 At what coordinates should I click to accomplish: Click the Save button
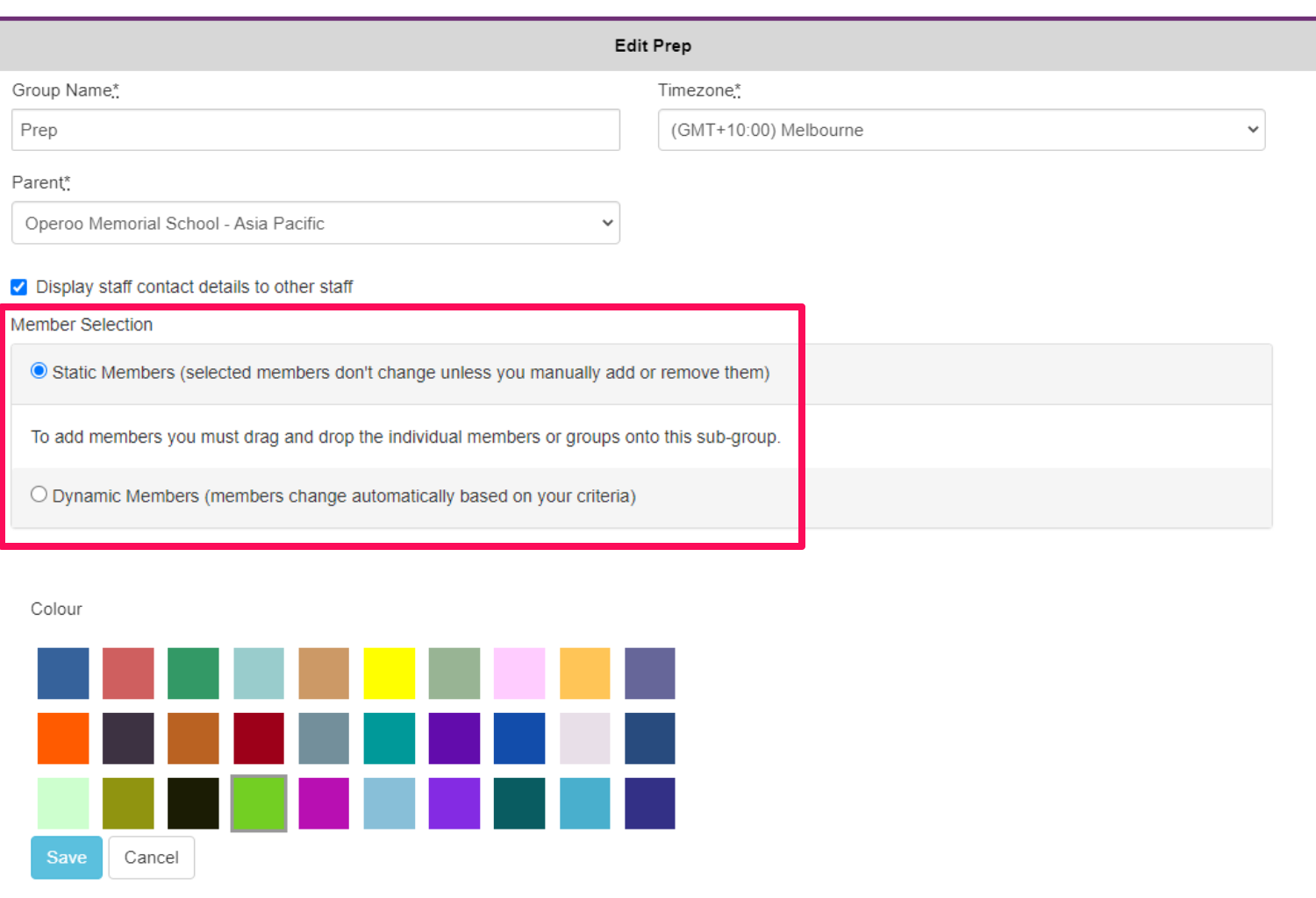(x=67, y=858)
